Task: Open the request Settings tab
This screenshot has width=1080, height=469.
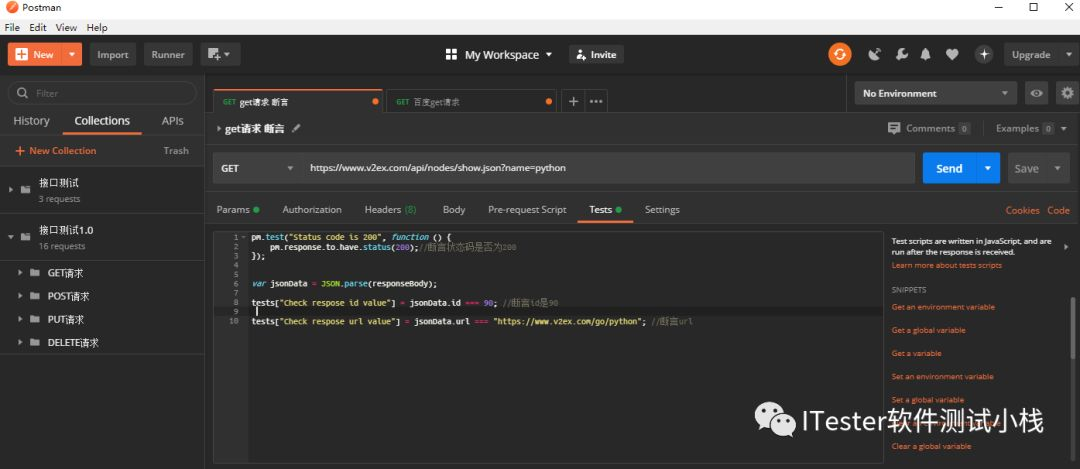Action: (662, 209)
